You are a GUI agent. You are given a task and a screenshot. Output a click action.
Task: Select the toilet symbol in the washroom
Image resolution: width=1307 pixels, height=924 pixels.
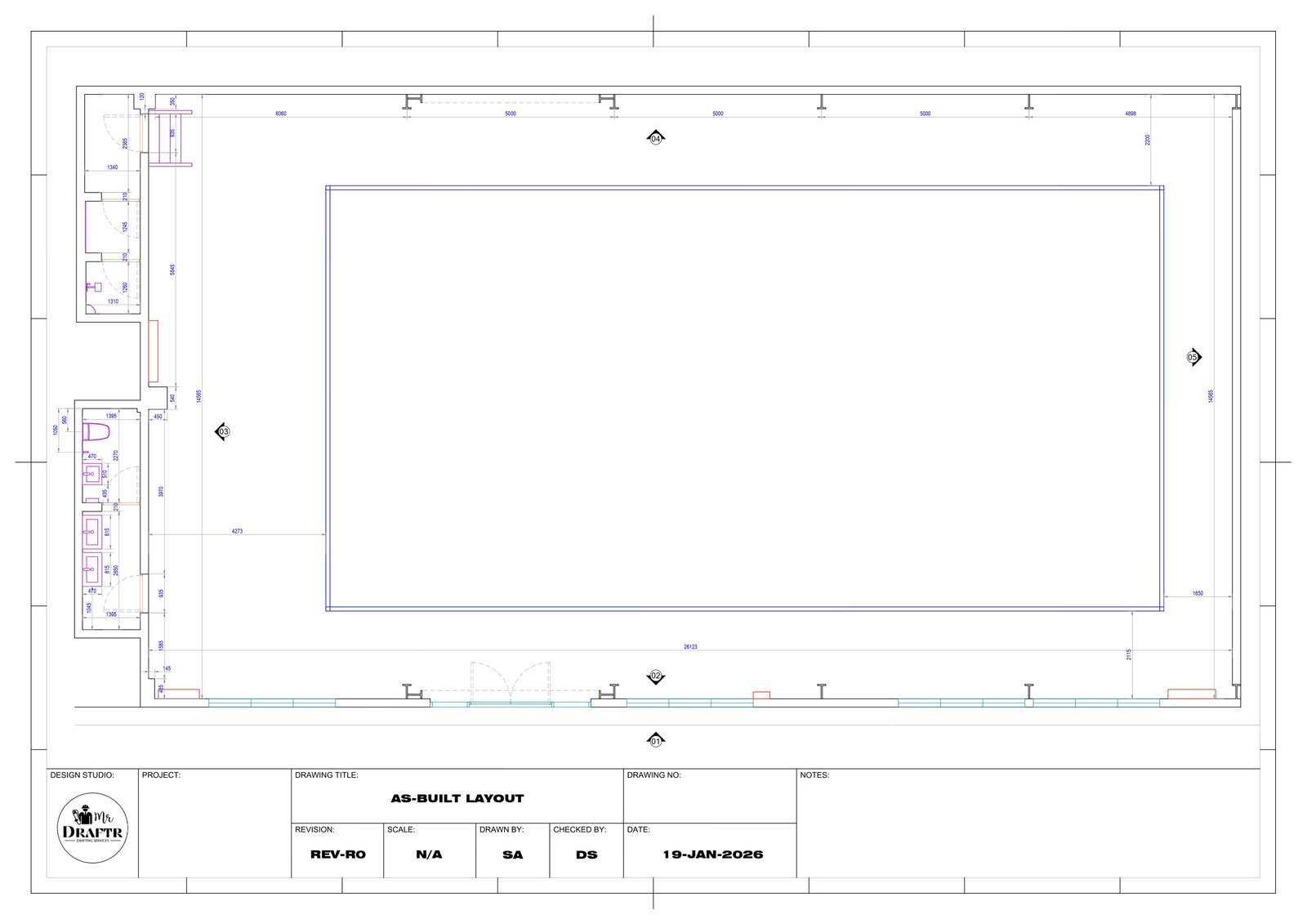point(96,431)
